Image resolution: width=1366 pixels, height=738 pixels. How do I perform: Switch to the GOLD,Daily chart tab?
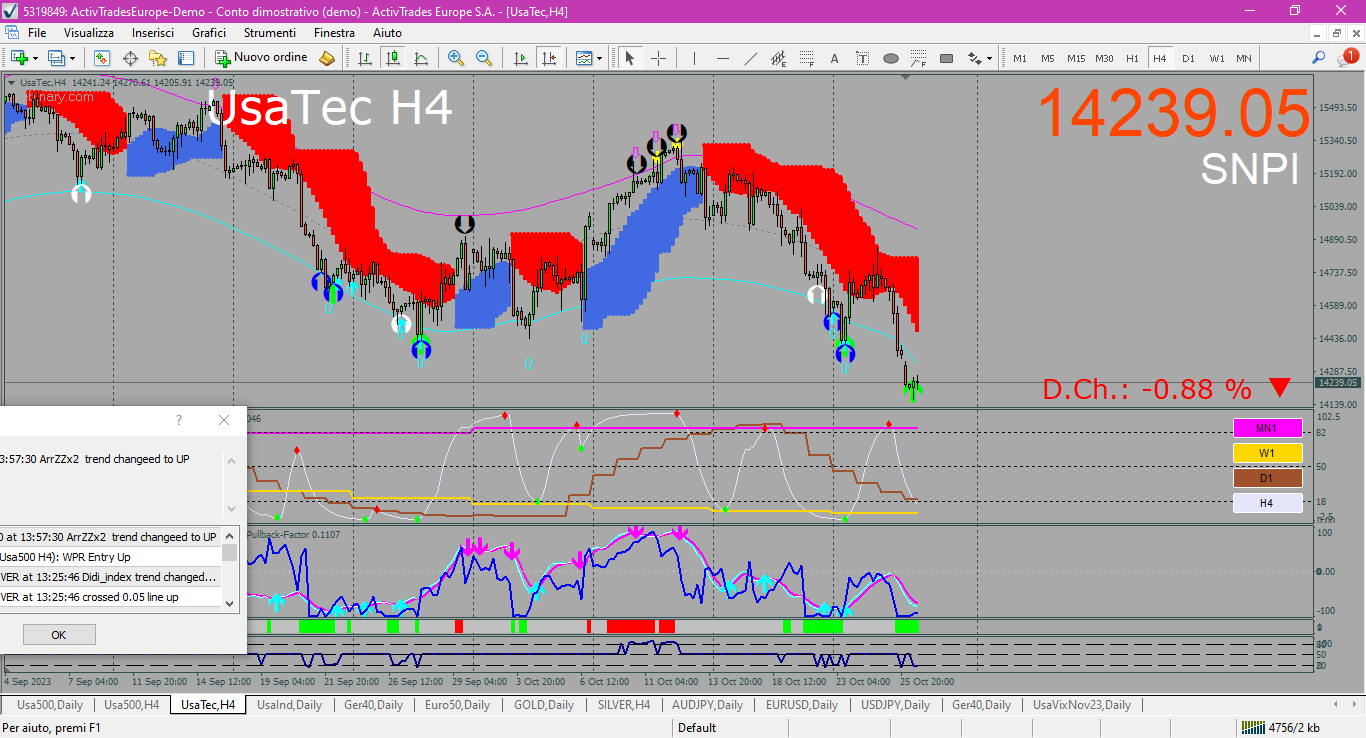[x=544, y=705]
